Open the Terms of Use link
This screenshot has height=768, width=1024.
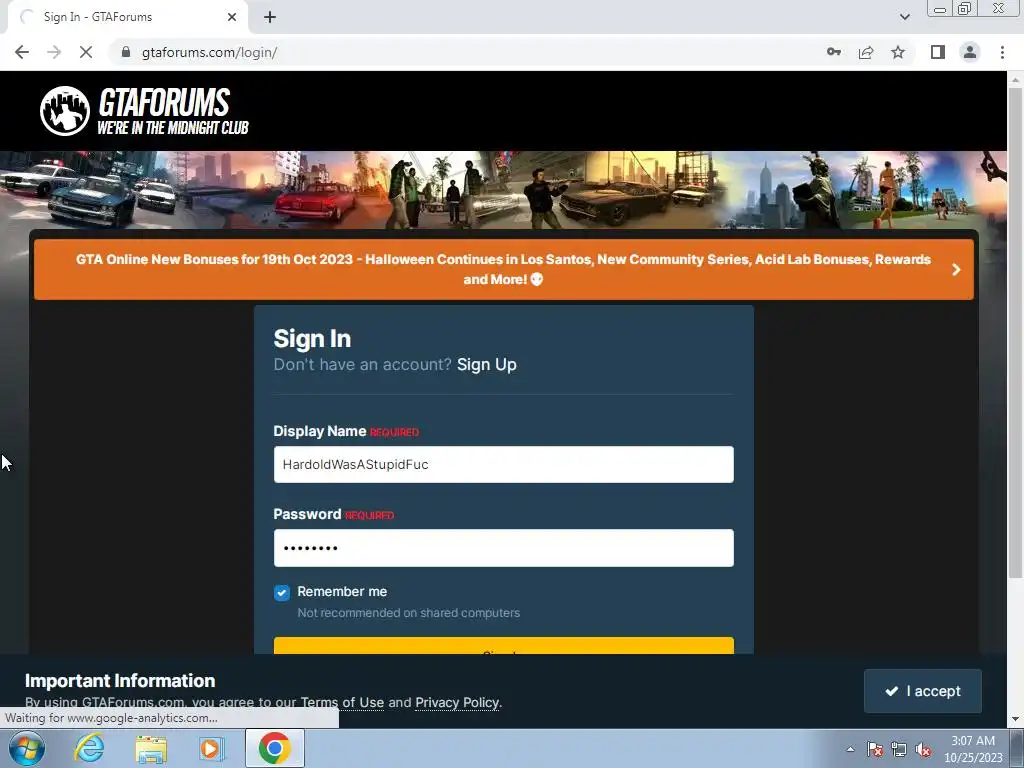[x=342, y=703]
